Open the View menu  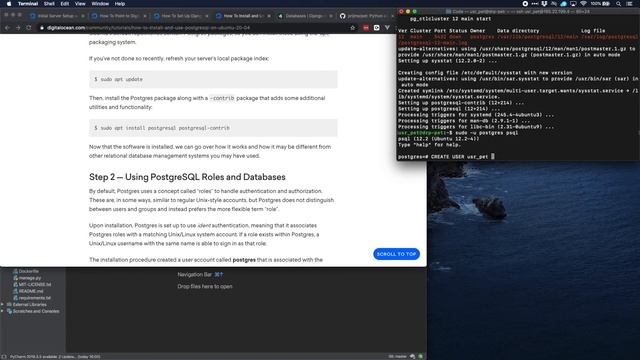[80, 4]
